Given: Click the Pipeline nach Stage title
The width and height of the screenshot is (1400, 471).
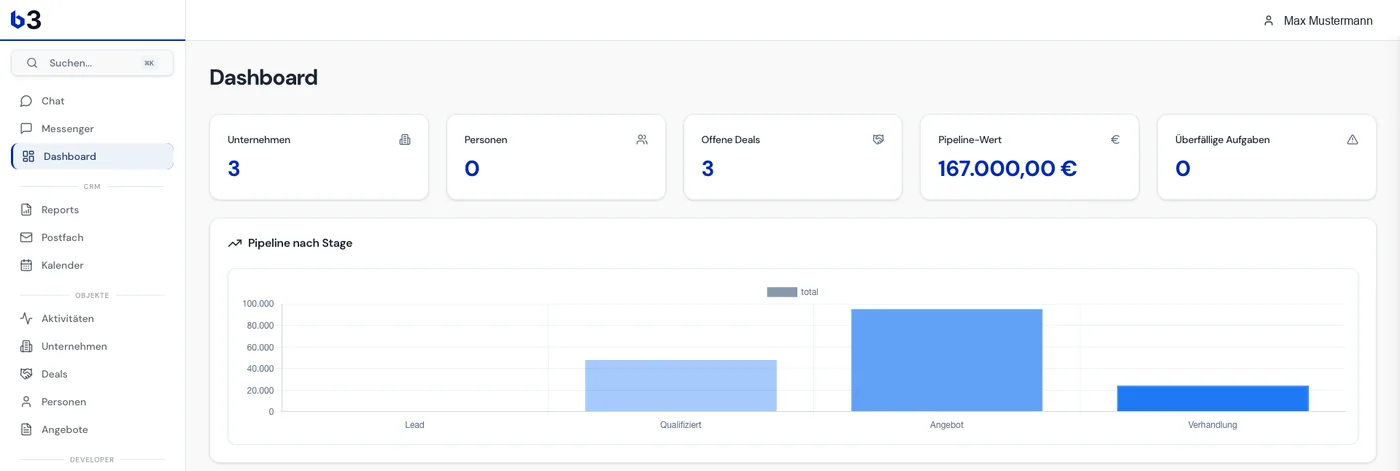Looking at the screenshot, I should [300, 243].
